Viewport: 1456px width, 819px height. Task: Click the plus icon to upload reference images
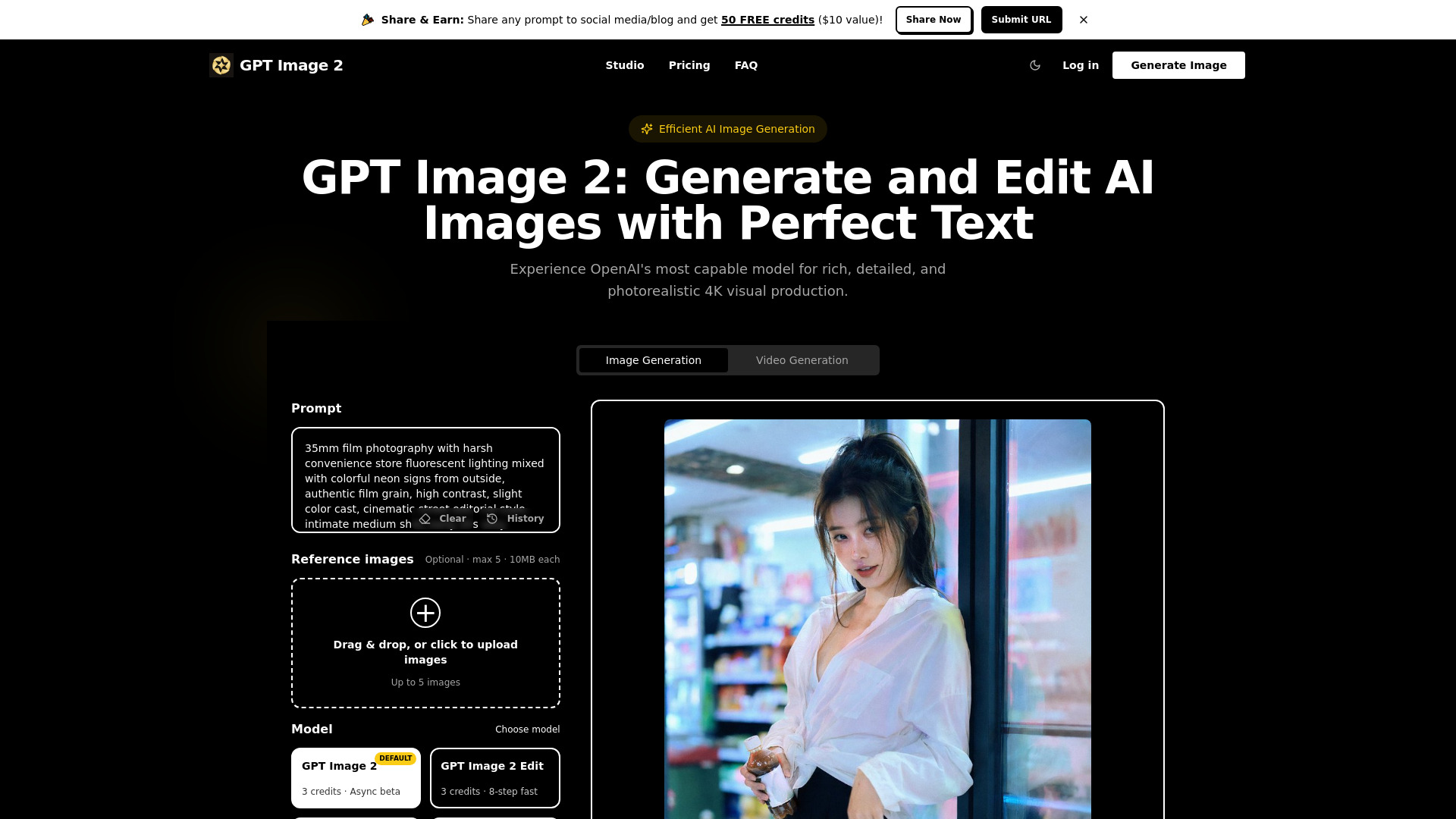tap(425, 613)
